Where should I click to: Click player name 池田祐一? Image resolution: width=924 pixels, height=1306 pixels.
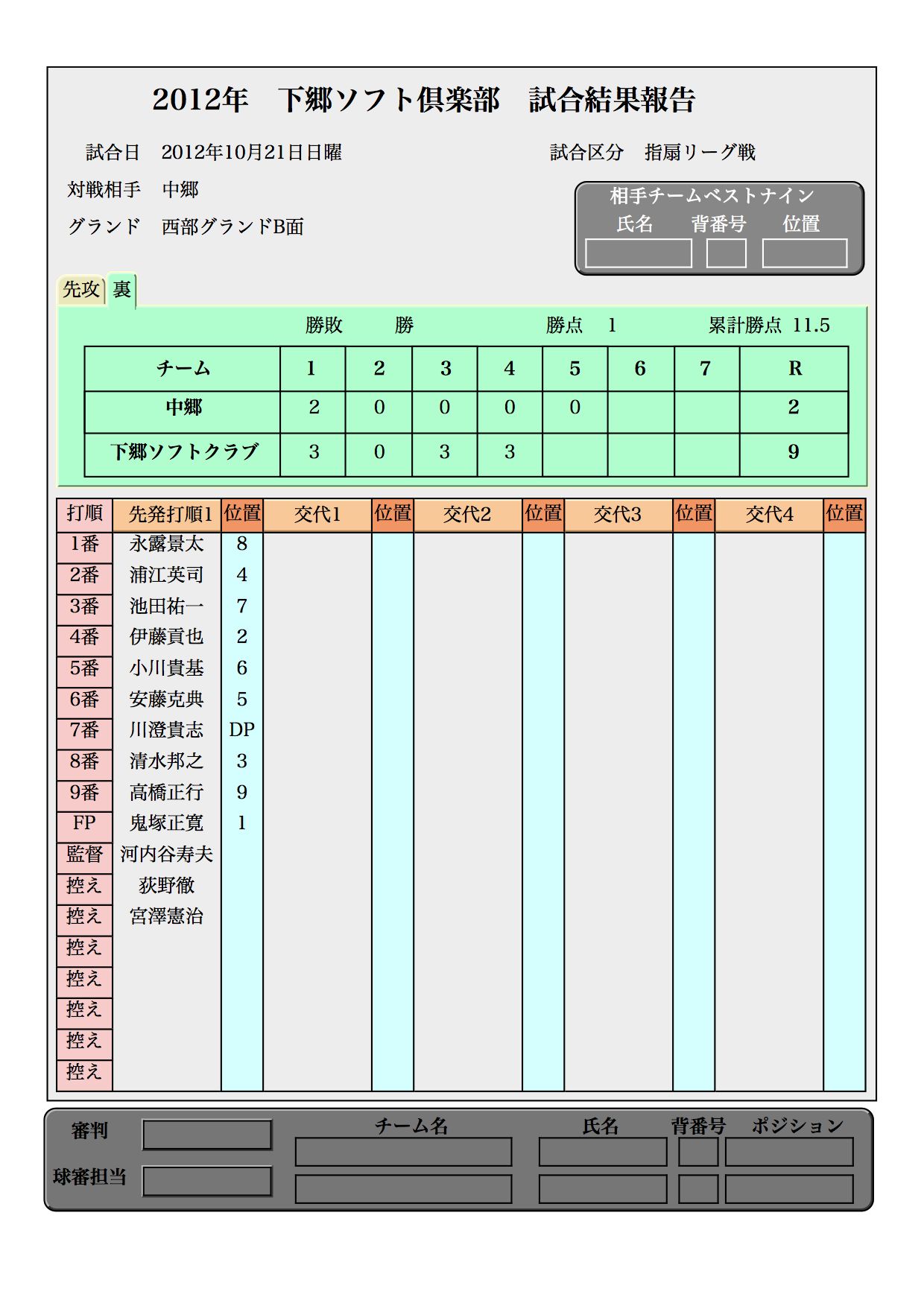click(167, 606)
